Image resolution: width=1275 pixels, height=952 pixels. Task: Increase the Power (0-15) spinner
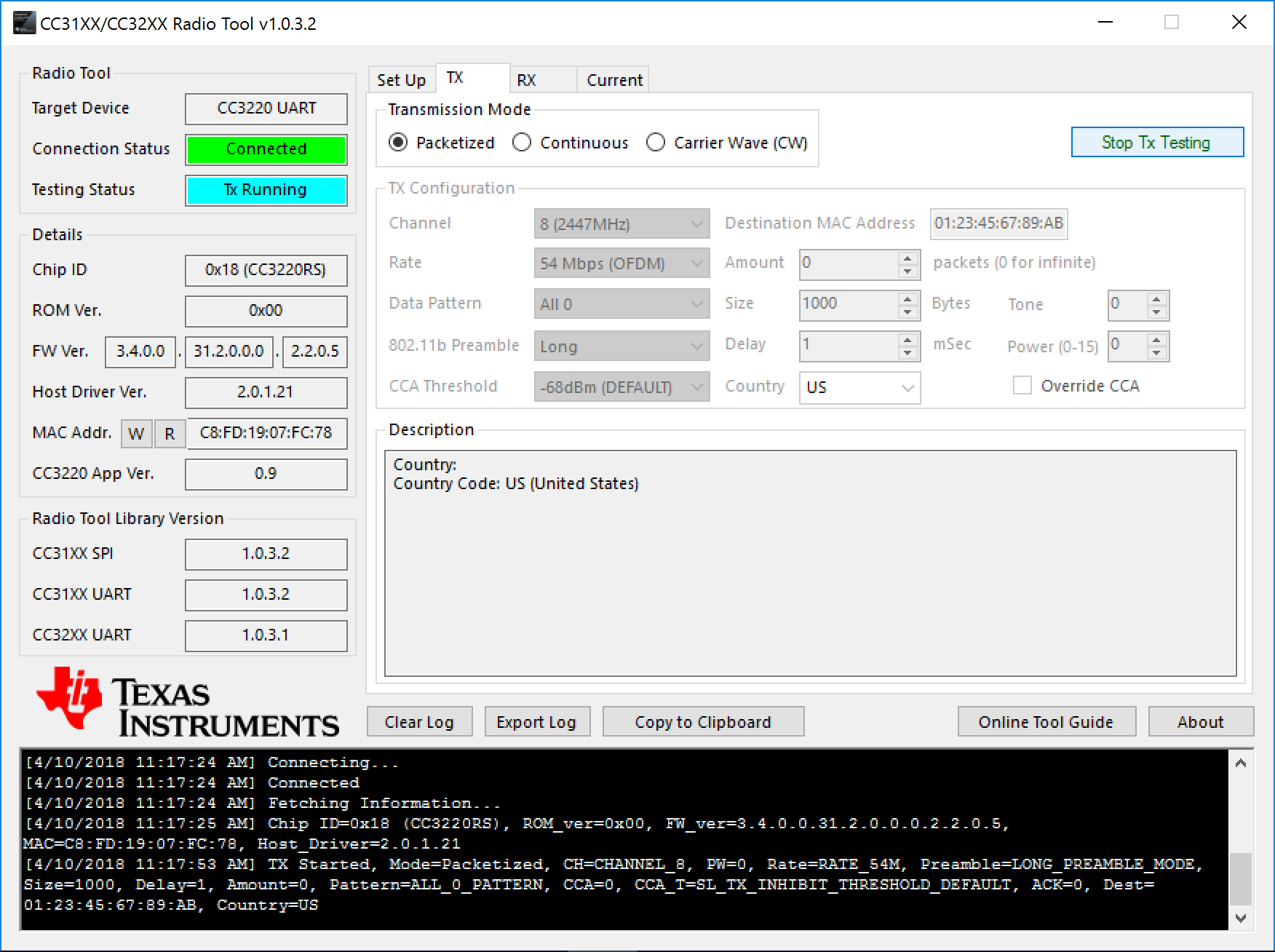coord(1157,339)
